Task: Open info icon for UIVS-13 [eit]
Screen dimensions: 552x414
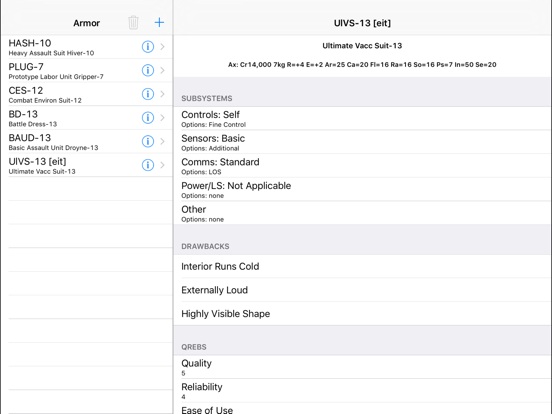Action: [x=148, y=165]
